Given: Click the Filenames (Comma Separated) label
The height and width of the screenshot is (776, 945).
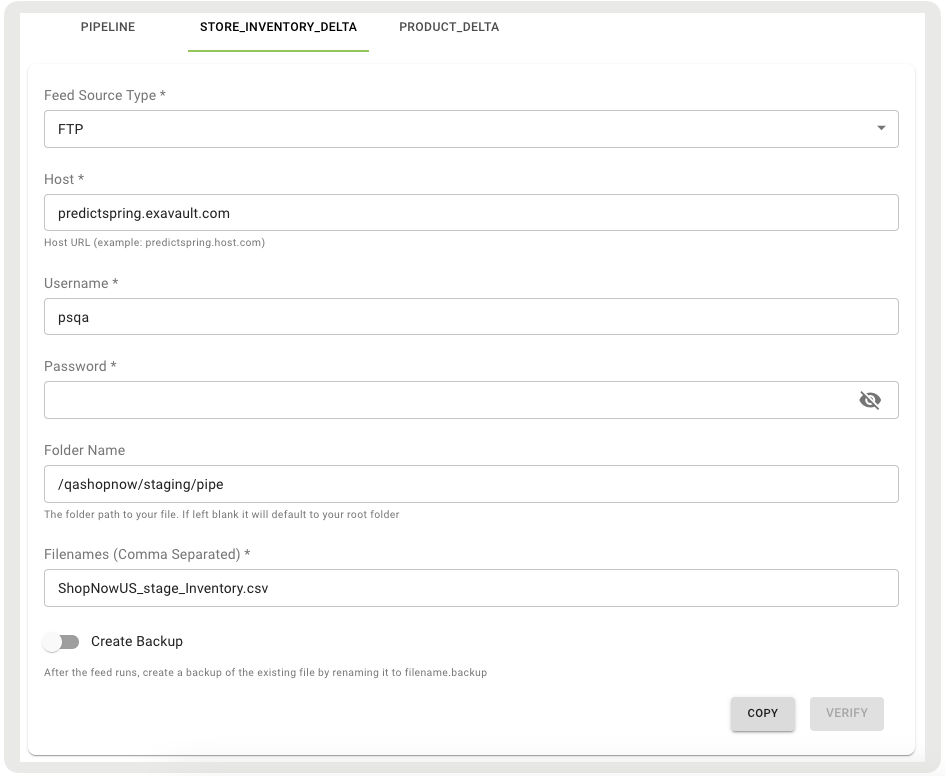Looking at the screenshot, I should click(147, 554).
